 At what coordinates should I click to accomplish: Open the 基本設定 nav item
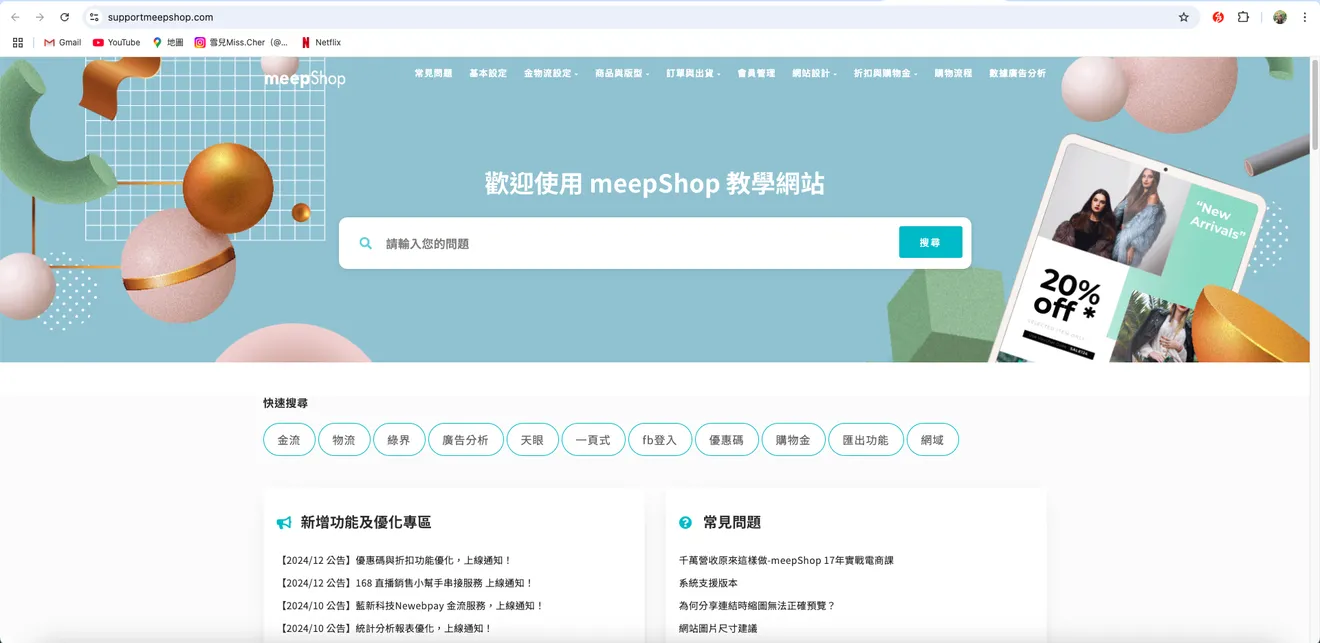coord(488,73)
